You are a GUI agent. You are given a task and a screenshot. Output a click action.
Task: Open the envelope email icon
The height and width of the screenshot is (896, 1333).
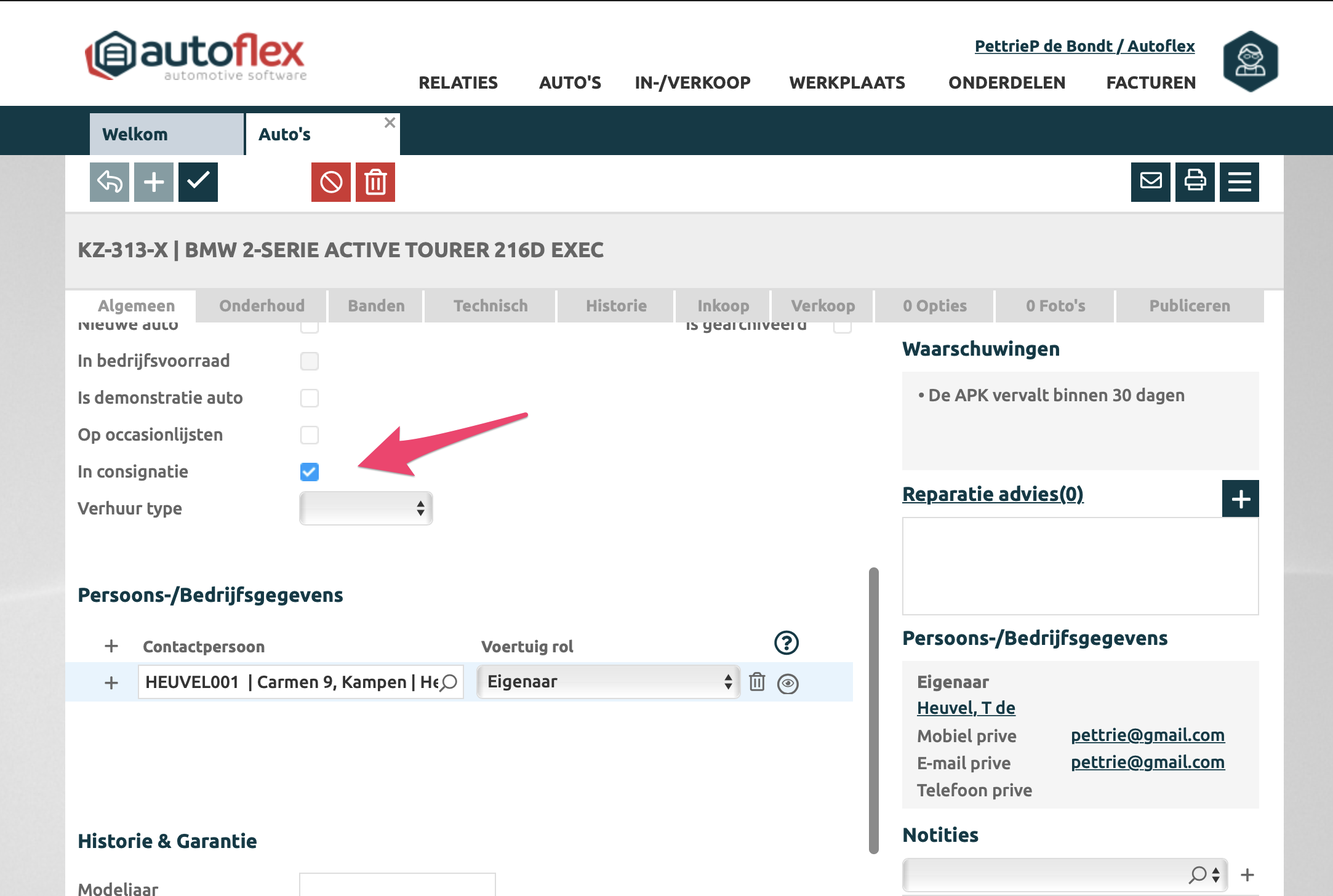pyautogui.click(x=1150, y=182)
